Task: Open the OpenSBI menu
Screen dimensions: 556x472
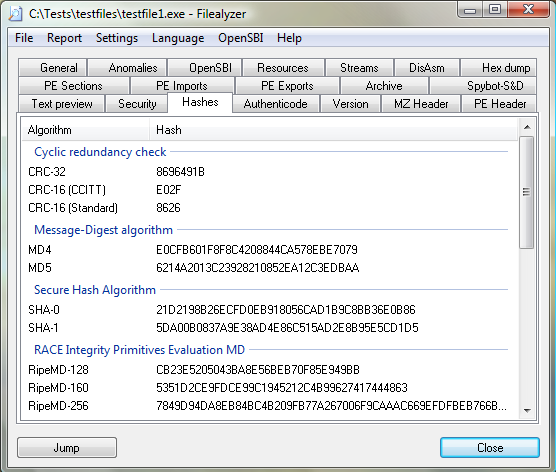Action: pos(240,38)
